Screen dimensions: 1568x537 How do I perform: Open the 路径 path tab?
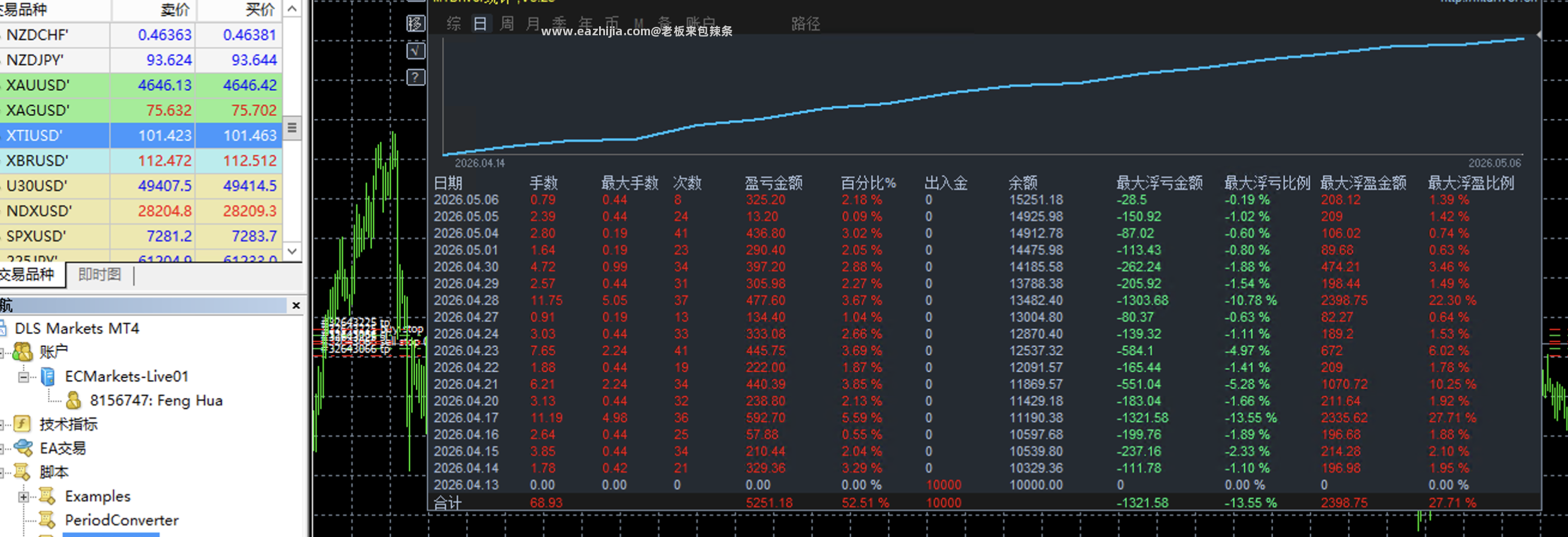click(x=806, y=24)
